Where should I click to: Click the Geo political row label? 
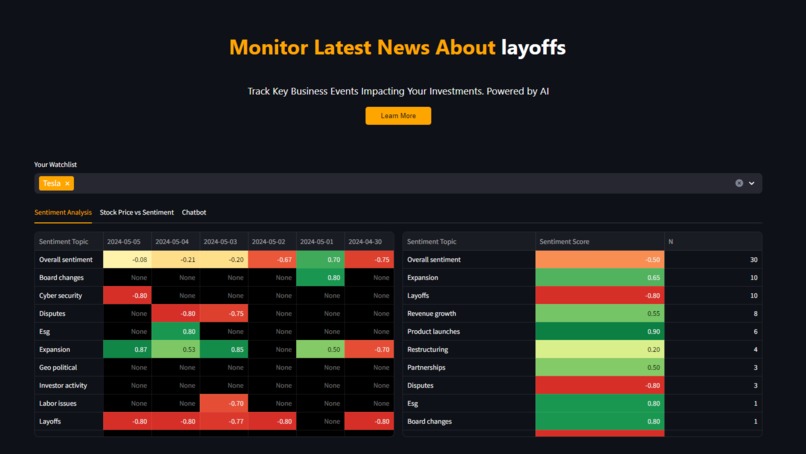tap(58, 368)
